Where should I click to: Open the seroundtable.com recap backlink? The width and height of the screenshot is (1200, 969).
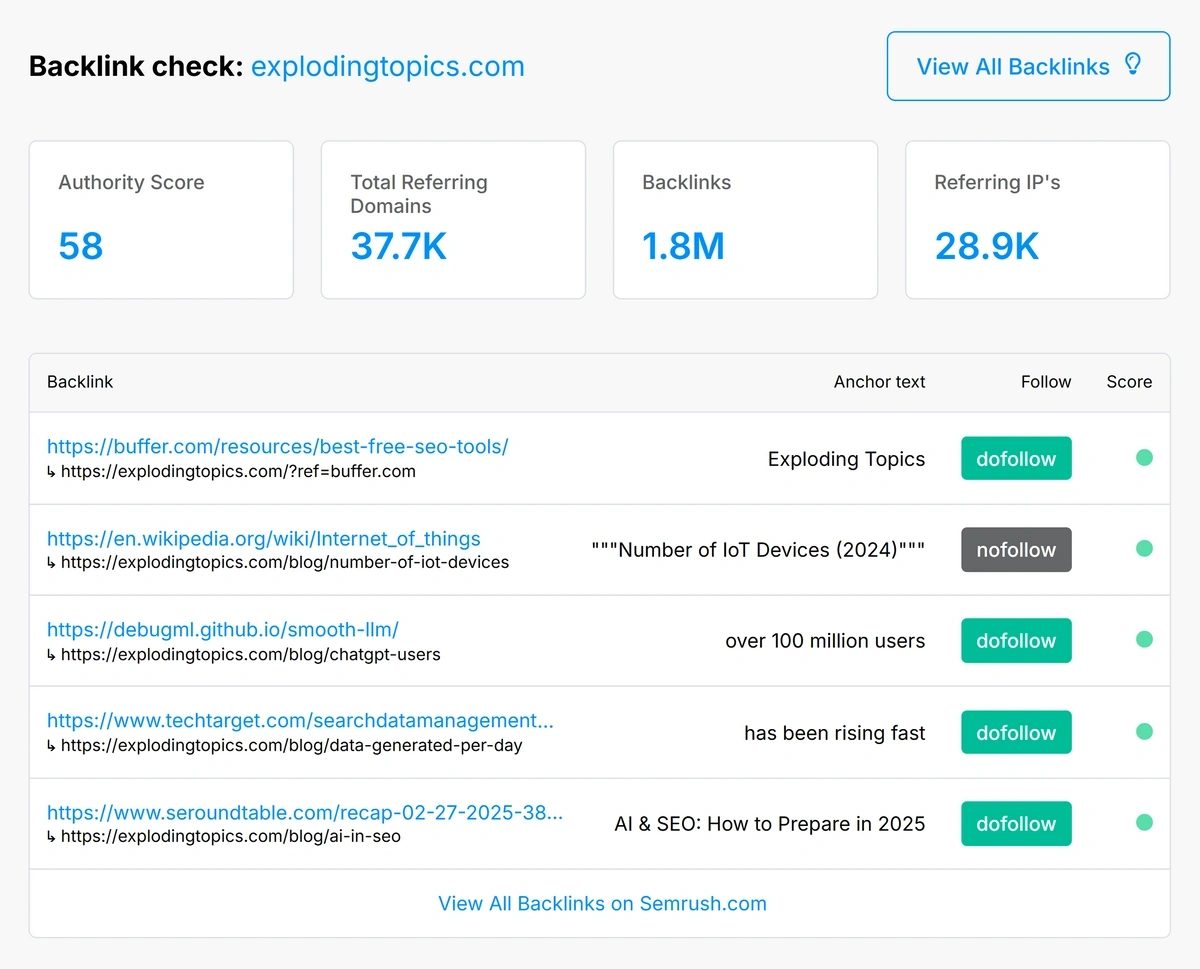(x=305, y=813)
